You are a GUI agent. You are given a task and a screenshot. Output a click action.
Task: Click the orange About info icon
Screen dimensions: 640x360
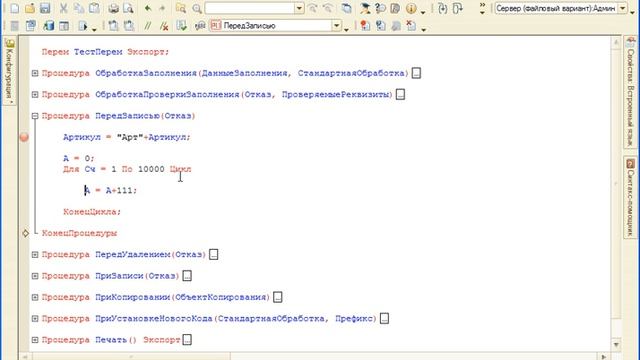coord(411,8)
